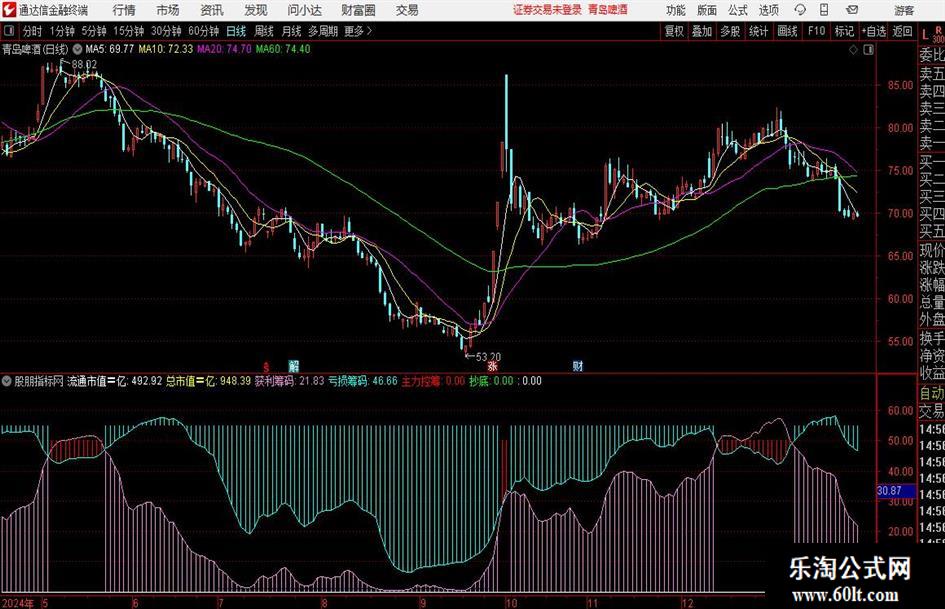Image resolution: width=945 pixels, height=609 pixels.
Task: Click the 通达信 red logo icon
Action: pyautogui.click(x=8, y=10)
